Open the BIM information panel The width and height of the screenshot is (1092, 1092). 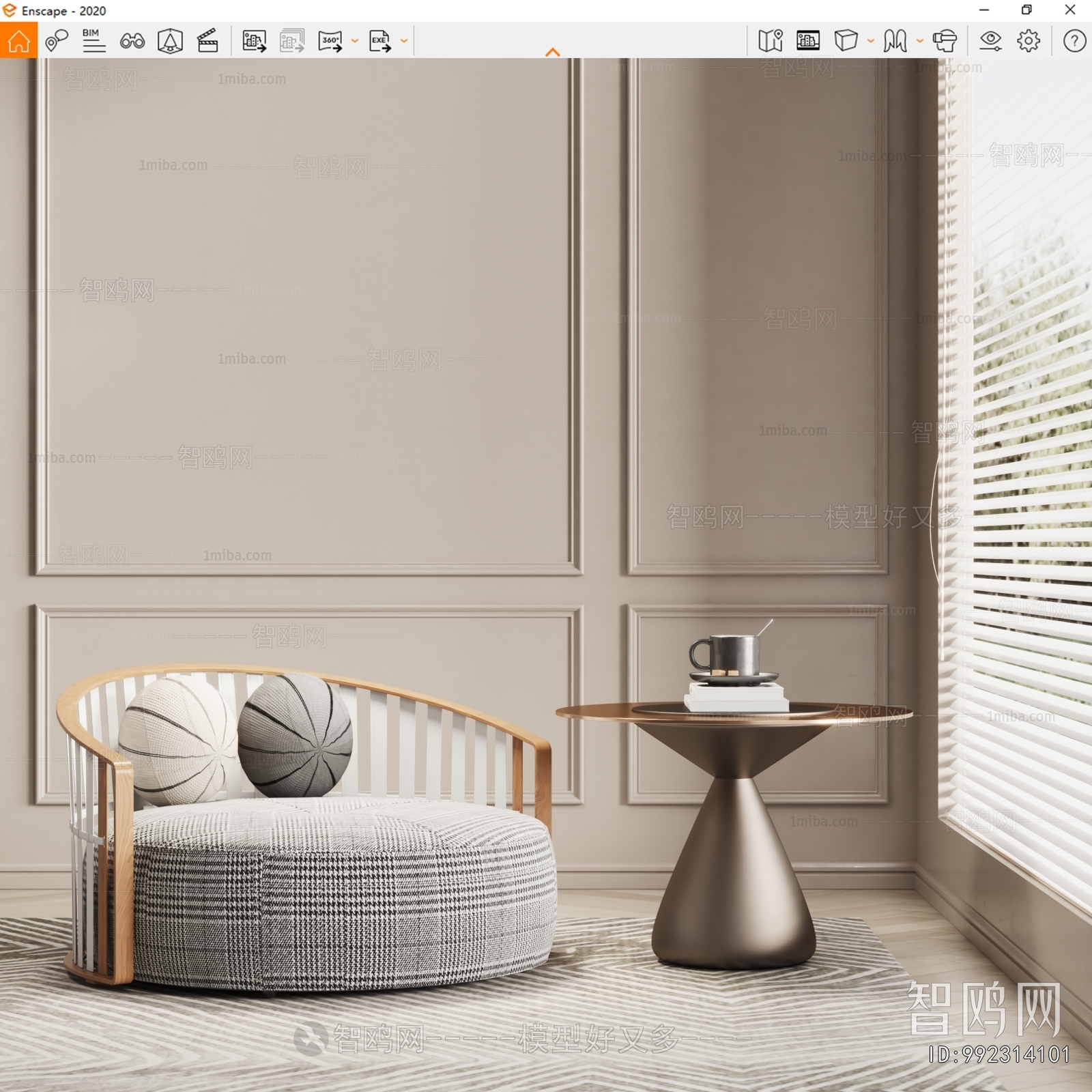point(94,41)
